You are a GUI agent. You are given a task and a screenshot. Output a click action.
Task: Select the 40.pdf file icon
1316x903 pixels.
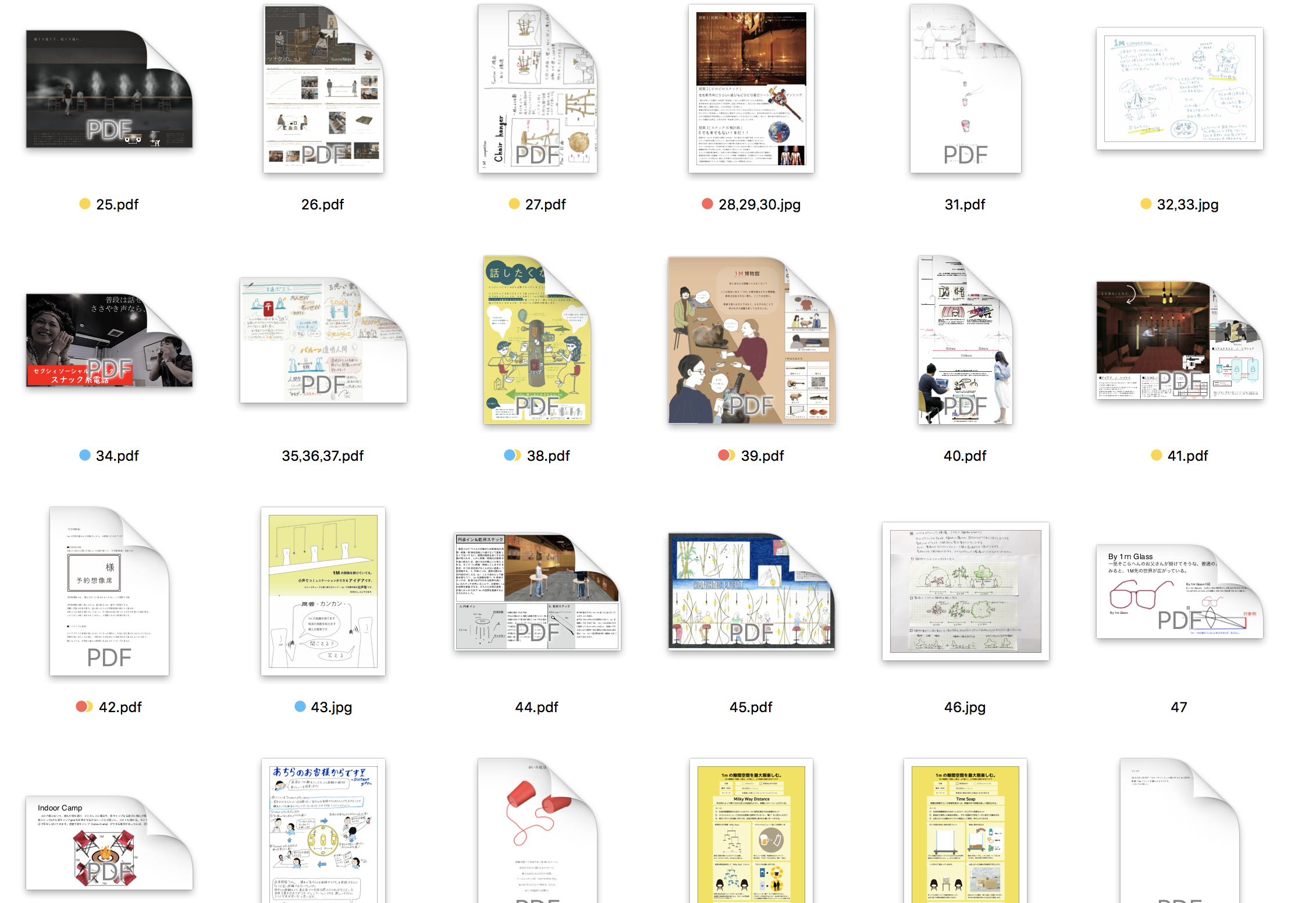[965, 340]
